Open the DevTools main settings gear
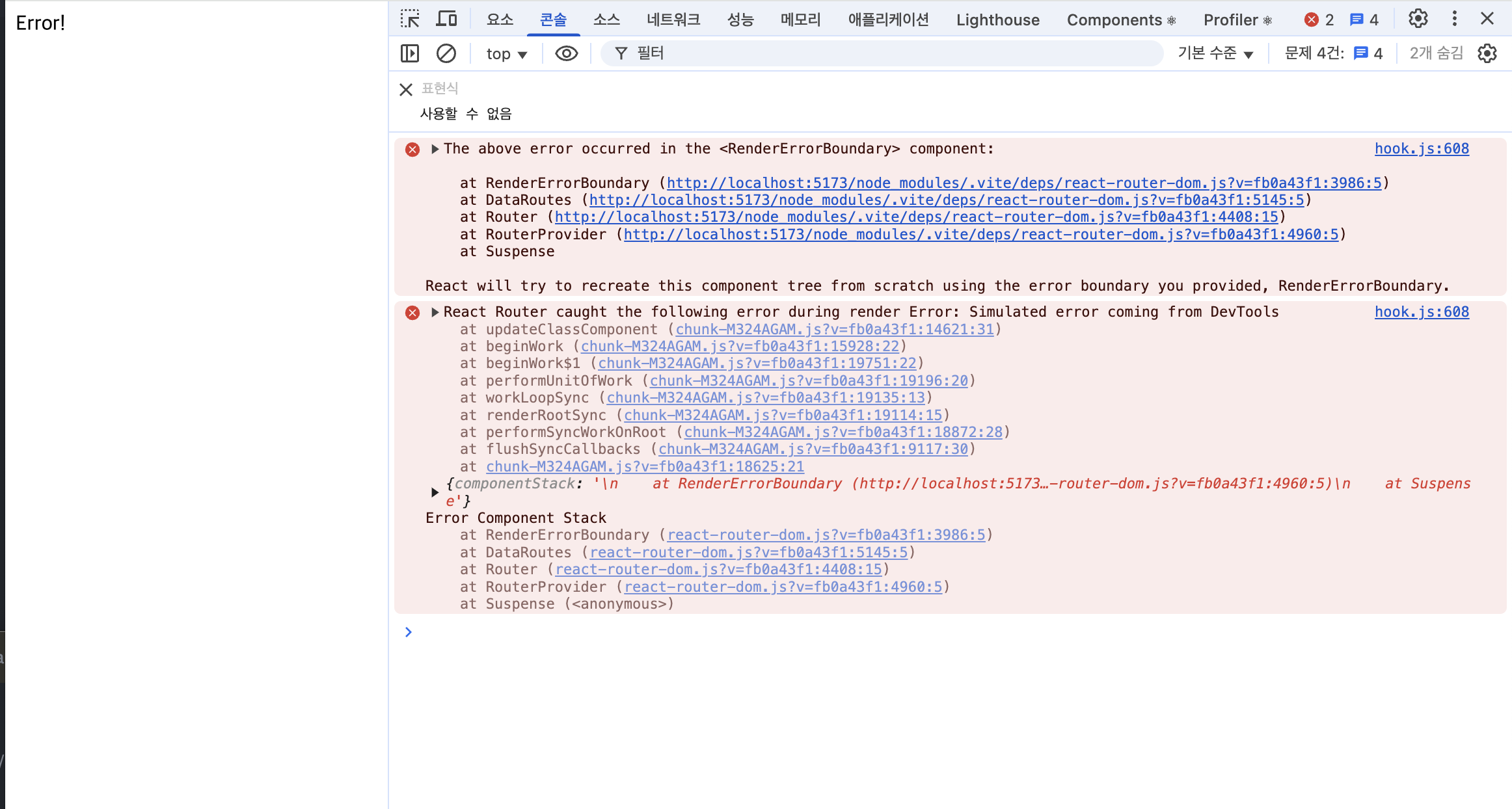 click(1418, 19)
